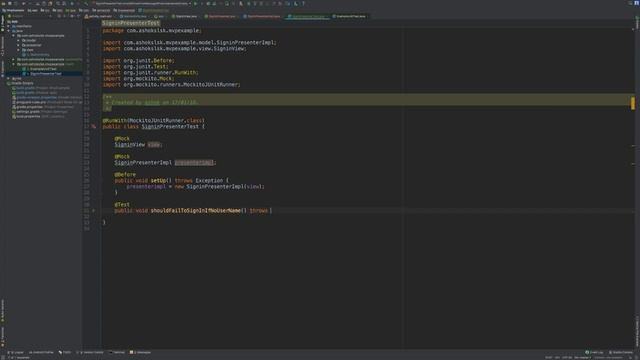Hide the Project tool window panel
Screen dimensions: 640x360
78,16
